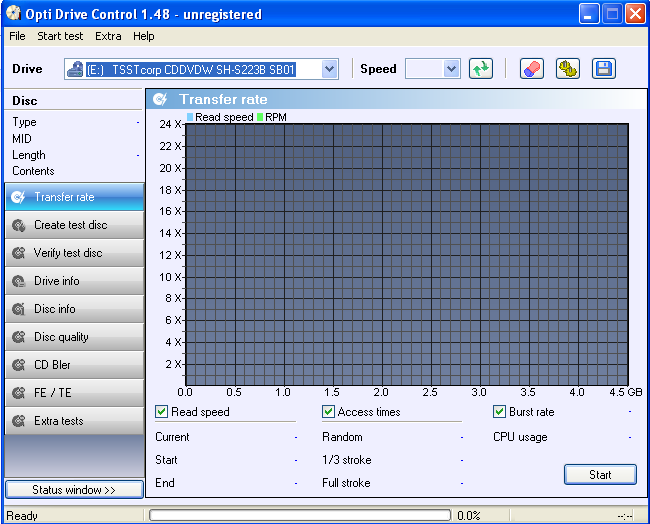Viewport: 650px width, 524px height.
Task: Expand the Status window panel
Action: pos(74,490)
